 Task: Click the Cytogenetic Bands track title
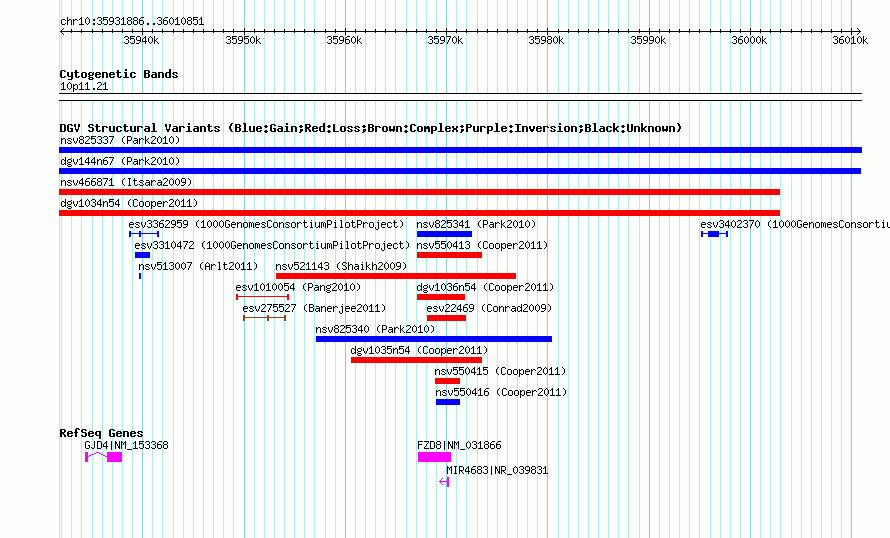coord(119,74)
